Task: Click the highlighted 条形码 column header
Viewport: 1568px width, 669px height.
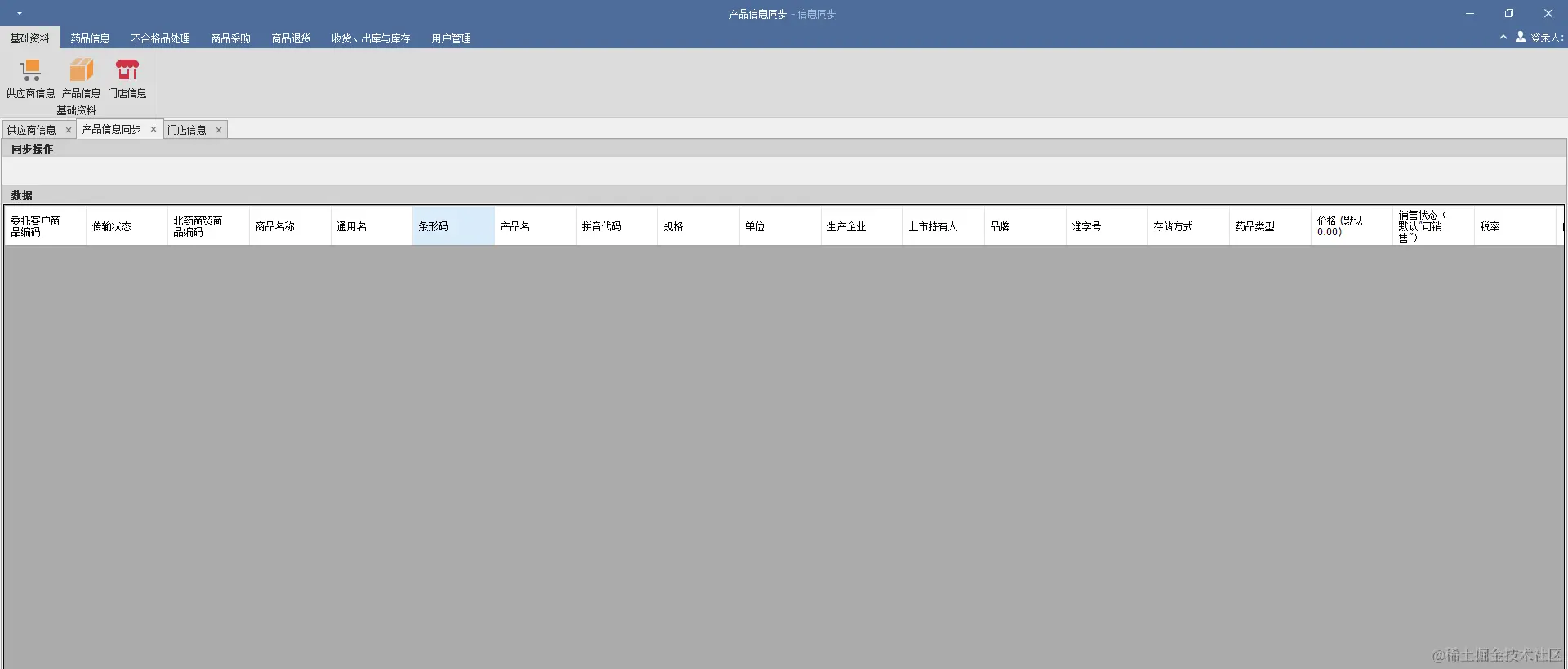Action: coord(453,226)
